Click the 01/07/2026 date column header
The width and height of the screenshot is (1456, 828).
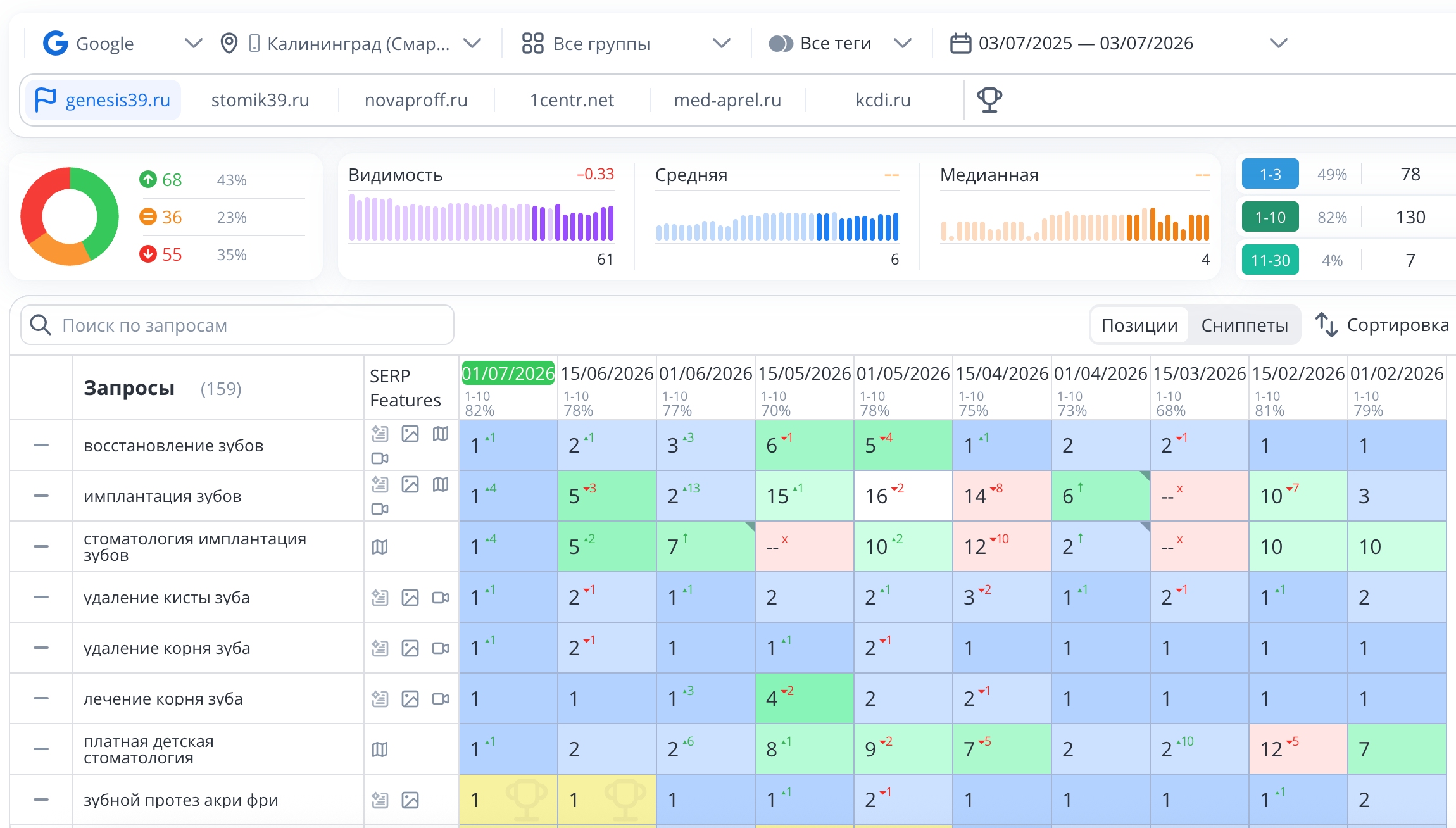pyautogui.click(x=508, y=373)
